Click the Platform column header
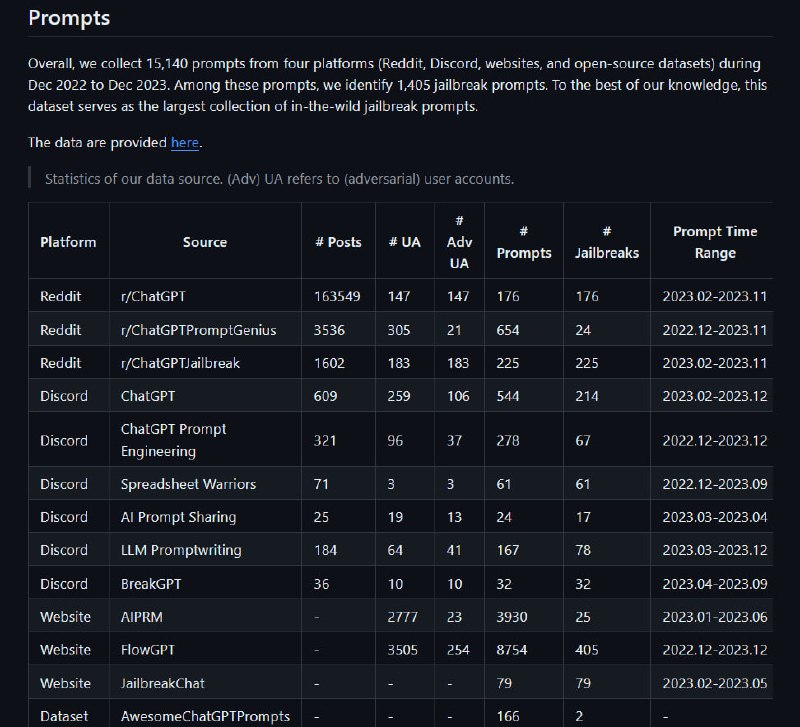800x727 pixels. [x=68, y=242]
